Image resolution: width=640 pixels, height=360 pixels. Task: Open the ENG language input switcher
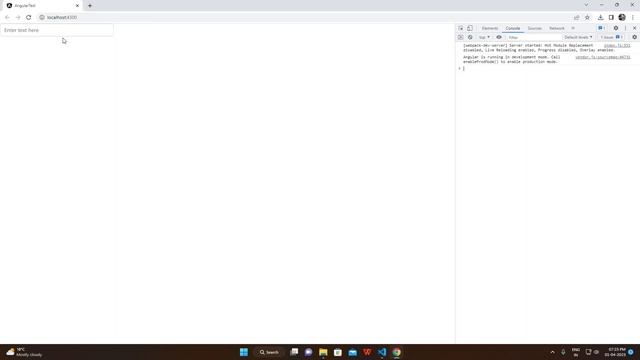[x=576, y=352]
